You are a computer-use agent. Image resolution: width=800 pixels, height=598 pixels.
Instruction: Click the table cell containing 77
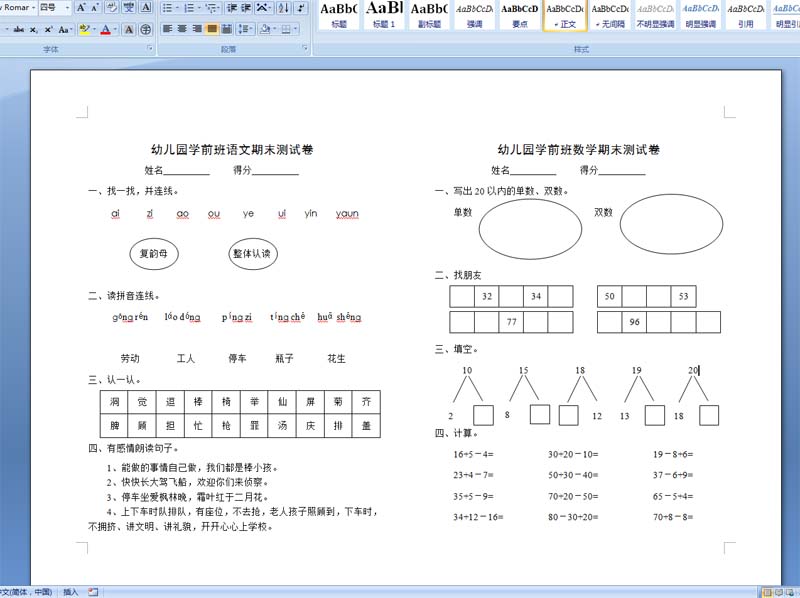[511, 322]
